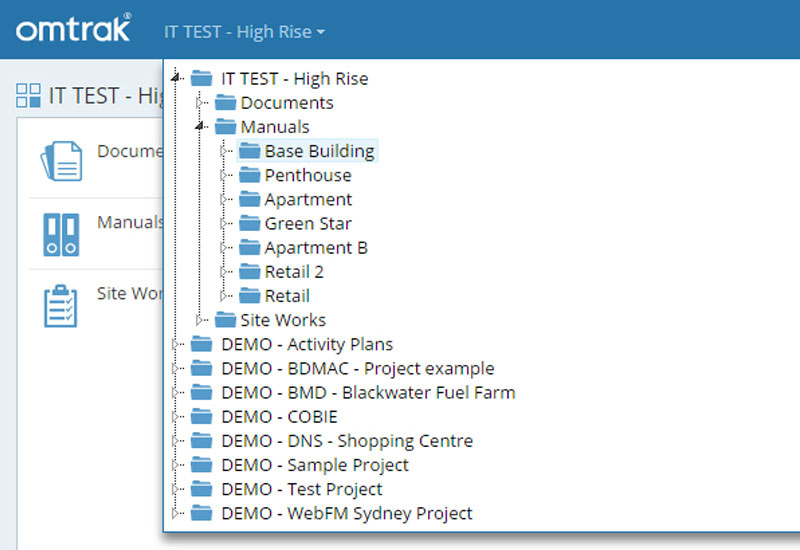This screenshot has width=800, height=550.
Task: Expand the DEMO - BDMAC project node
Action: (176, 368)
